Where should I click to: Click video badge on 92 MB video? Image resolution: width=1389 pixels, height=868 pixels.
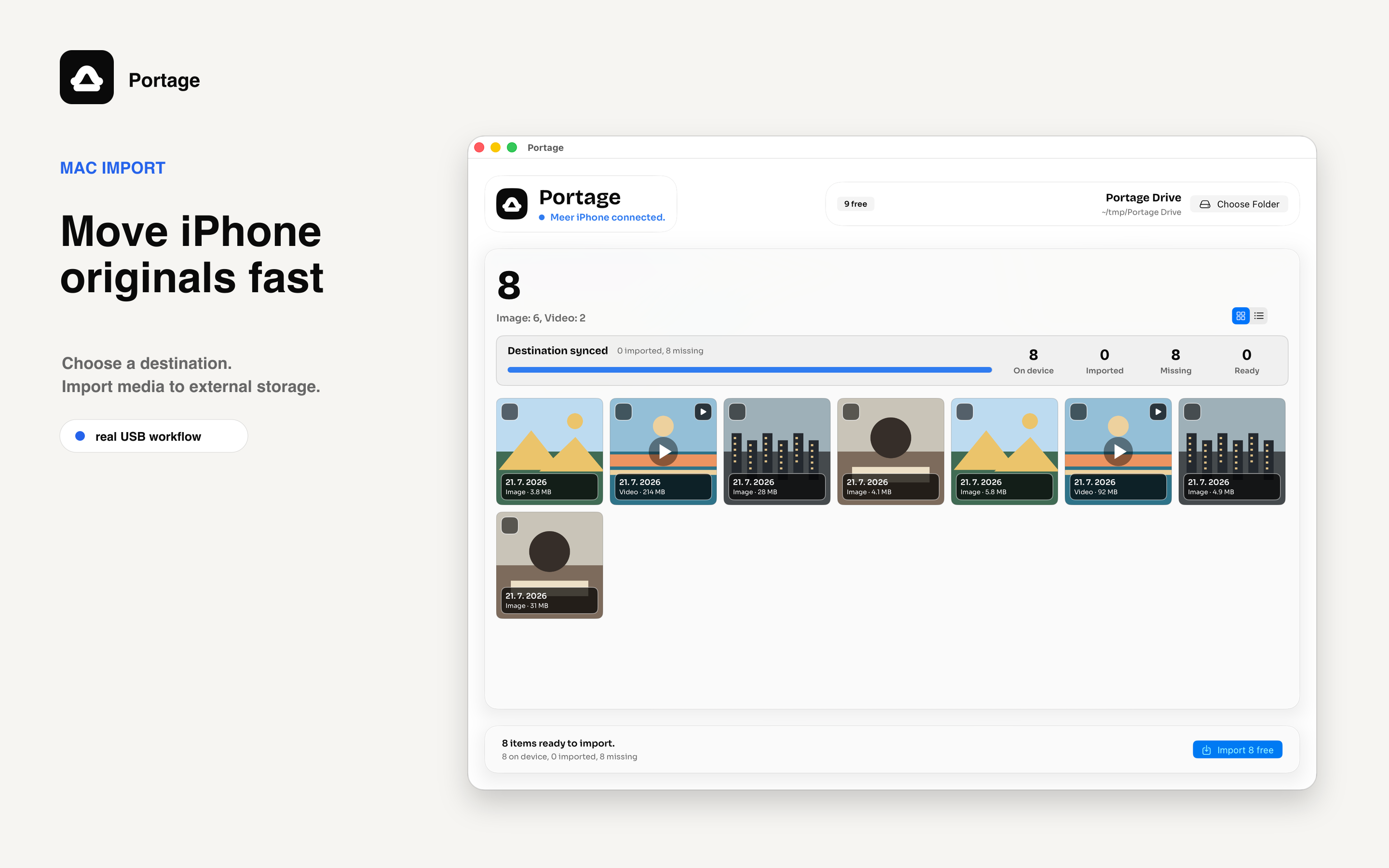pyautogui.click(x=1157, y=412)
